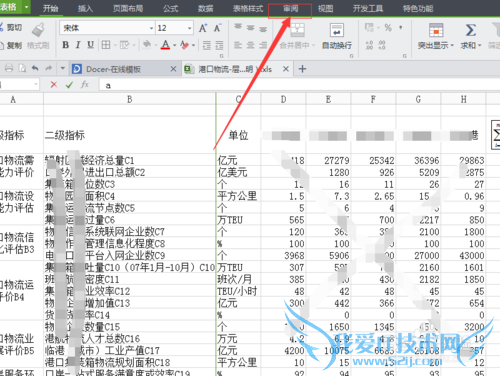The image size is (500, 376).
Task: Select column G header
Action: coord(418,99)
